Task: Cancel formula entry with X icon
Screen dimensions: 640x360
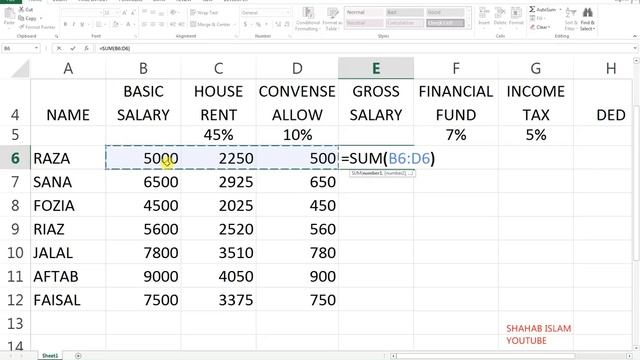Action: click(59, 48)
